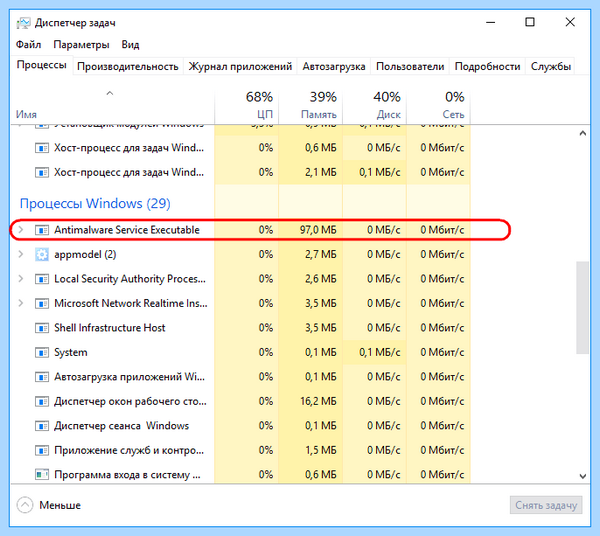Expand Local Security Authority Process row
Screen dimensions: 600x536
coord(21,279)
